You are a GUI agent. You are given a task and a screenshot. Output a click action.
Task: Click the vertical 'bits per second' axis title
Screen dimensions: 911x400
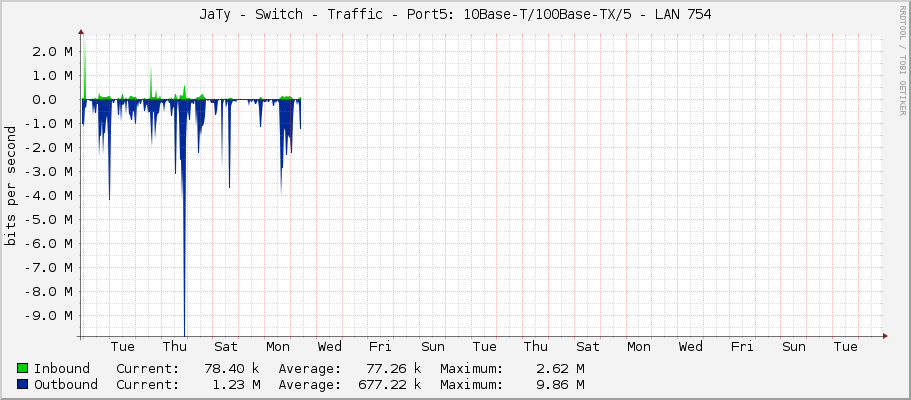pos(10,186)
